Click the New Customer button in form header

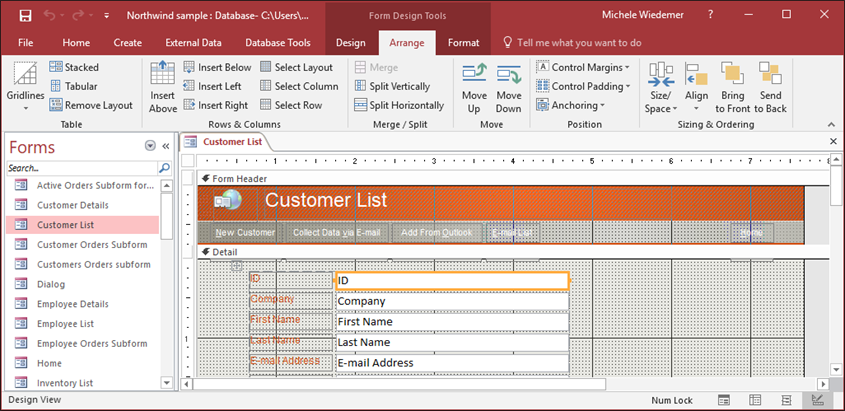(245, 233)
